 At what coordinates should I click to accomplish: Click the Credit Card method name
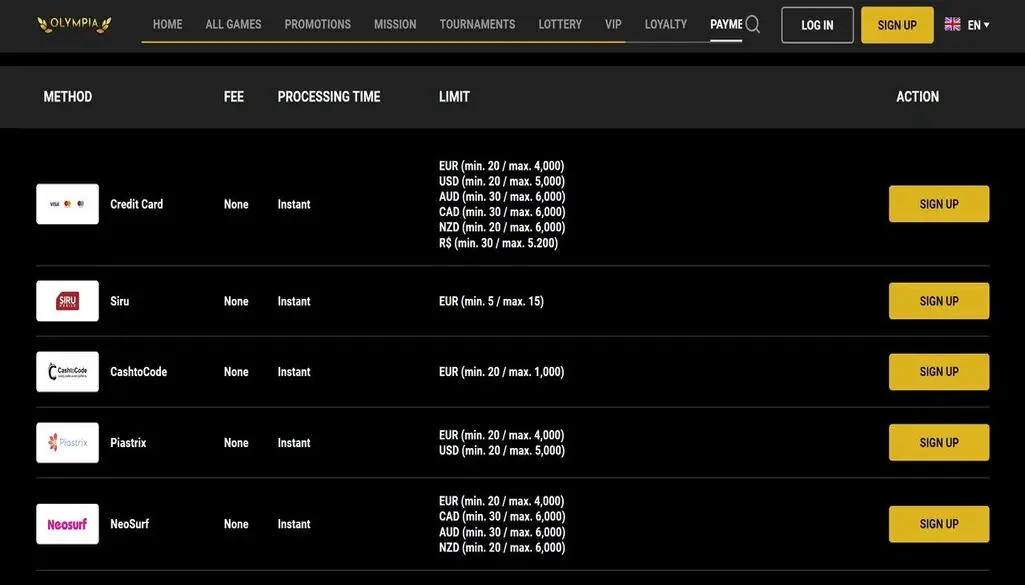137,204
